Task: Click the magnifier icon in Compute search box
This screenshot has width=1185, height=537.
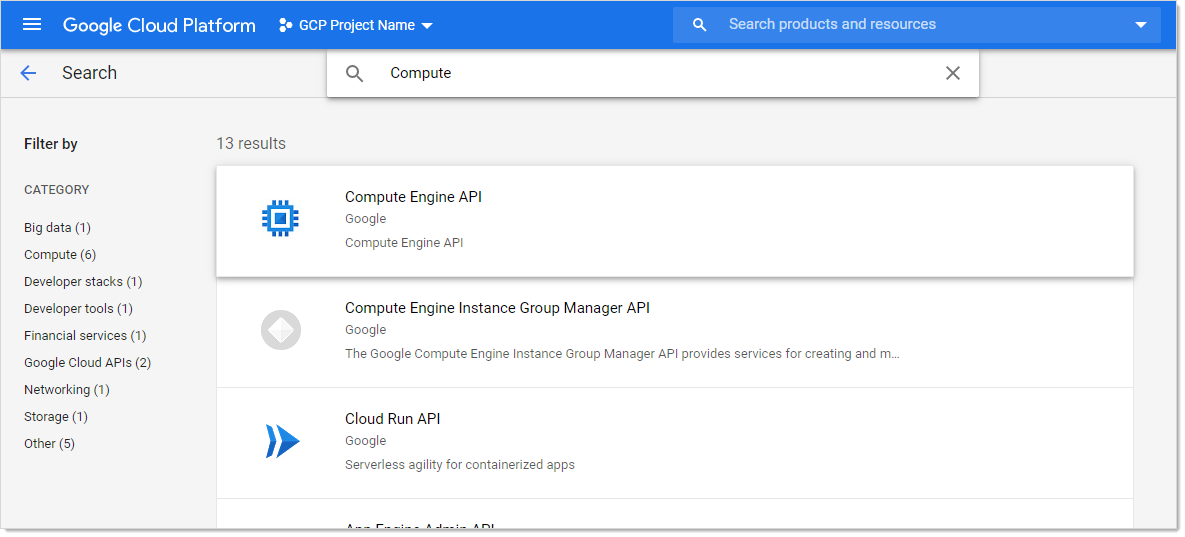Action: pos(354,73)
